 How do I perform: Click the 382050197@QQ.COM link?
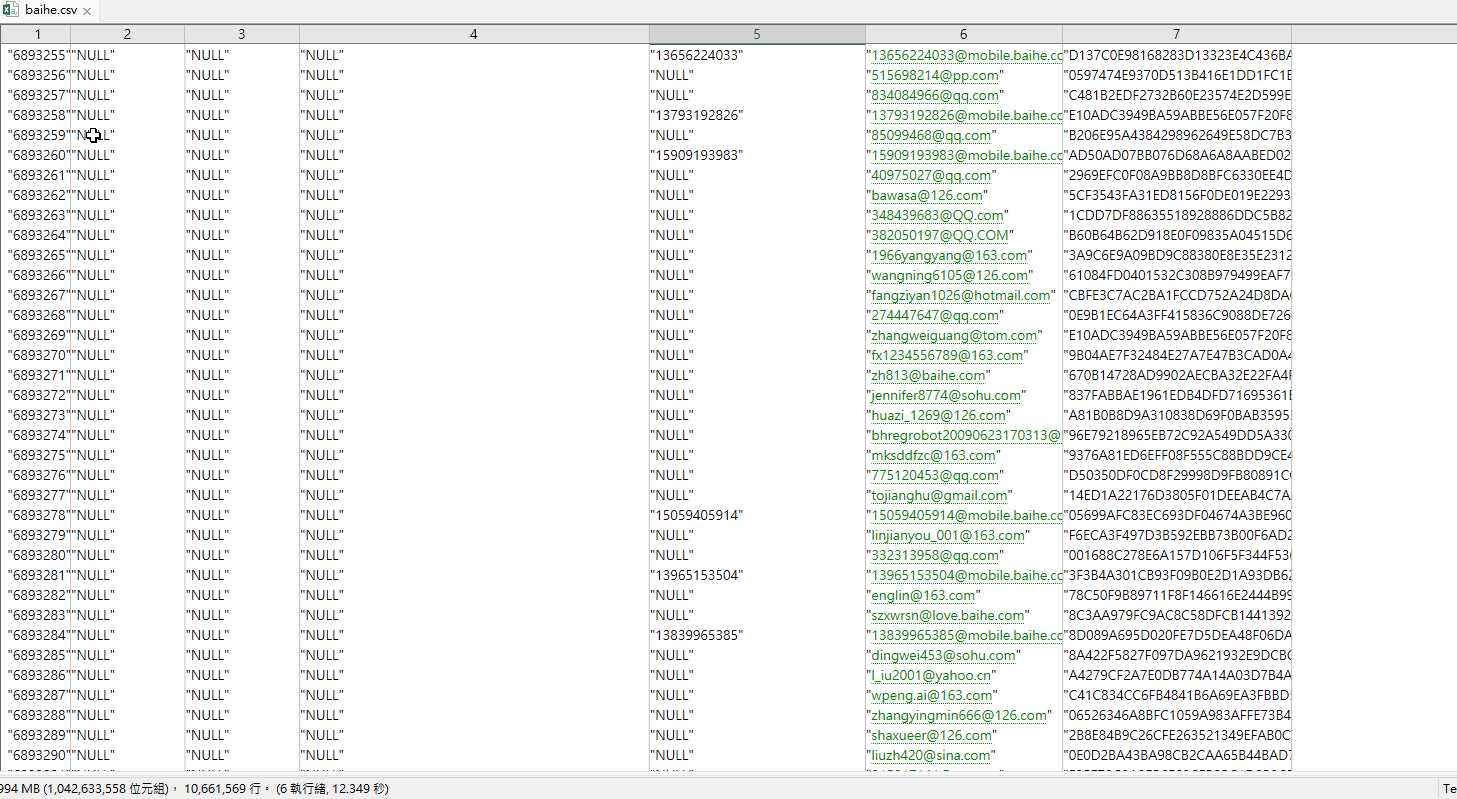(940, 236)
